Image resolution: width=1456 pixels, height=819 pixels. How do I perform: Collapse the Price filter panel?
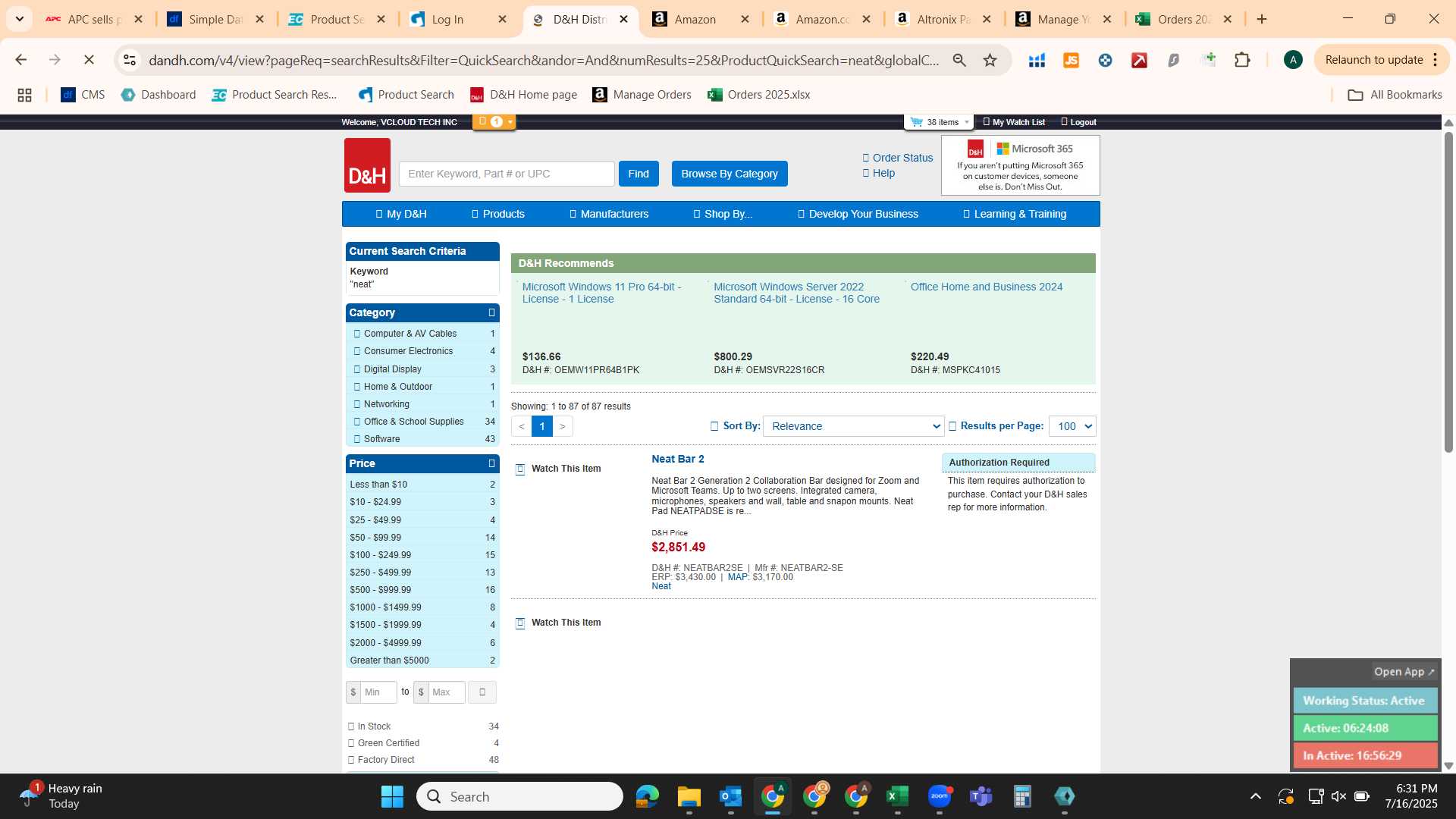(x=491, y=463)
